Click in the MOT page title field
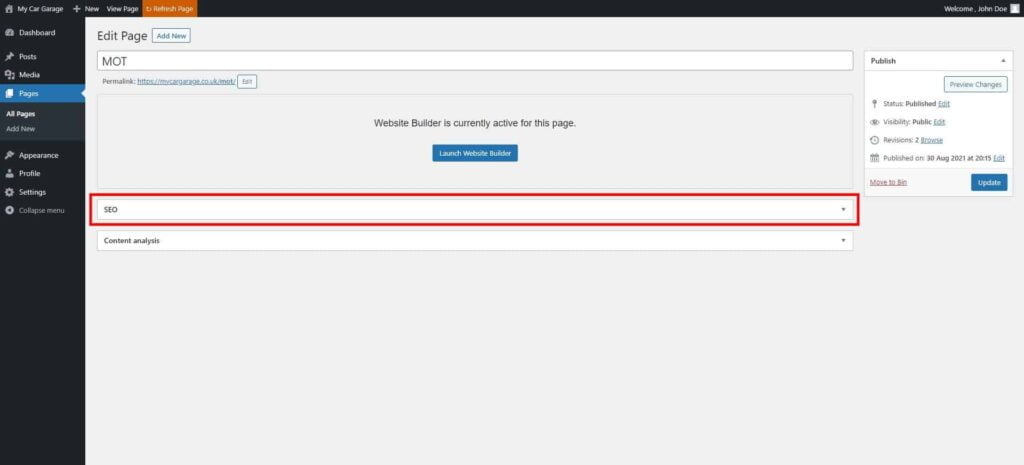1024x465 pixels. [475, 61]
